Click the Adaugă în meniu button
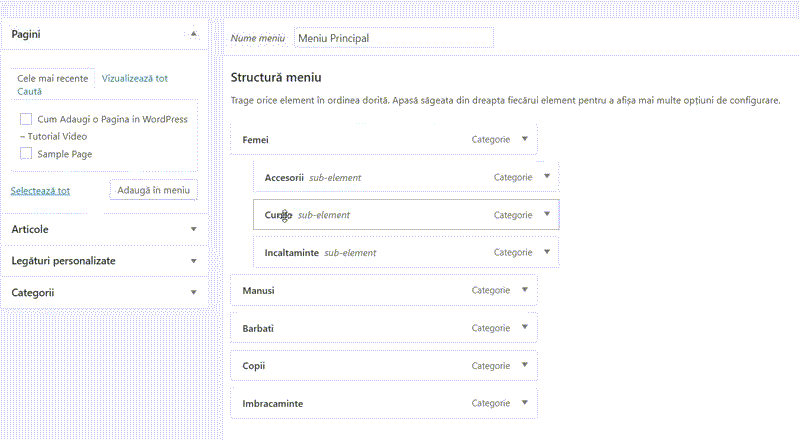800x440 pixels. click(x=153, y=189)
